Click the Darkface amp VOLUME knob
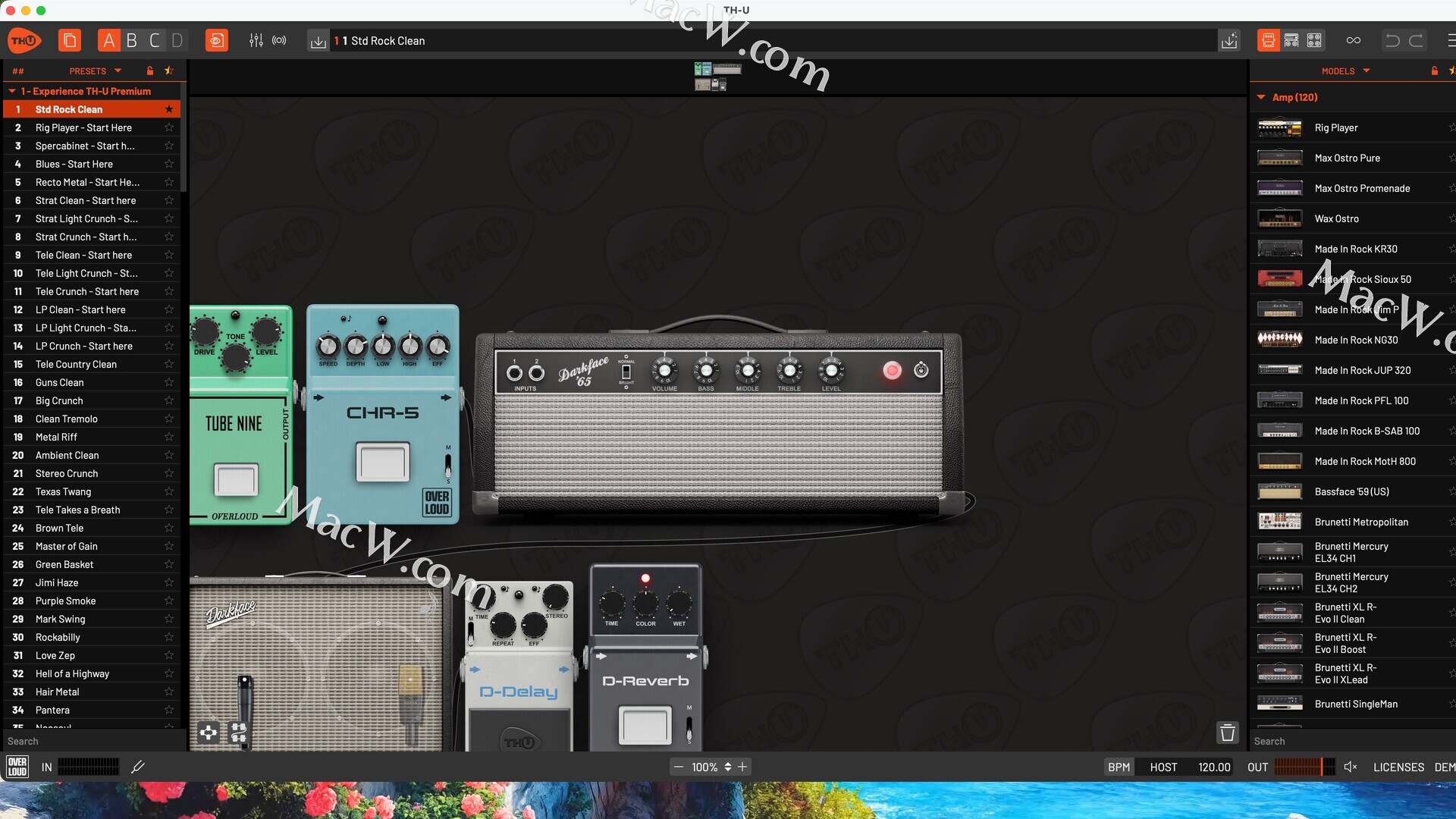Viewport: 1456px width, 819px height. click(664, 371)
